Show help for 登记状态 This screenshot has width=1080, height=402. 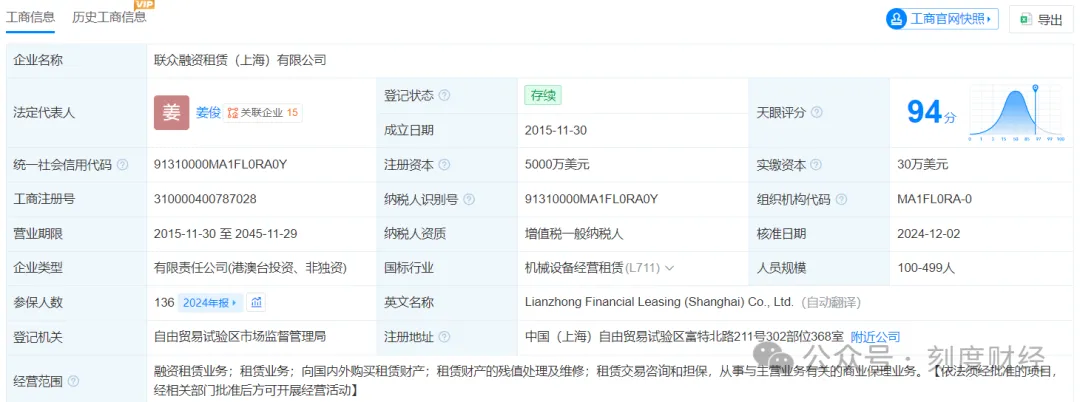444,96
